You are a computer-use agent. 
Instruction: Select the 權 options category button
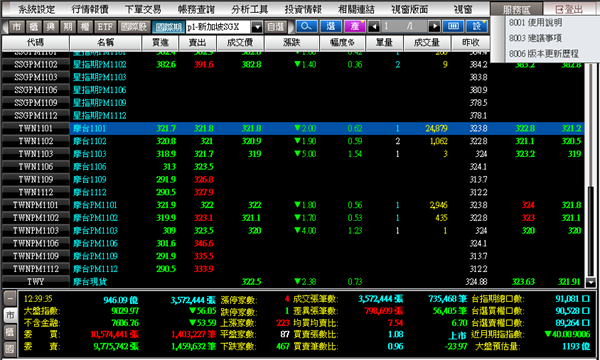tap(85, 27)
